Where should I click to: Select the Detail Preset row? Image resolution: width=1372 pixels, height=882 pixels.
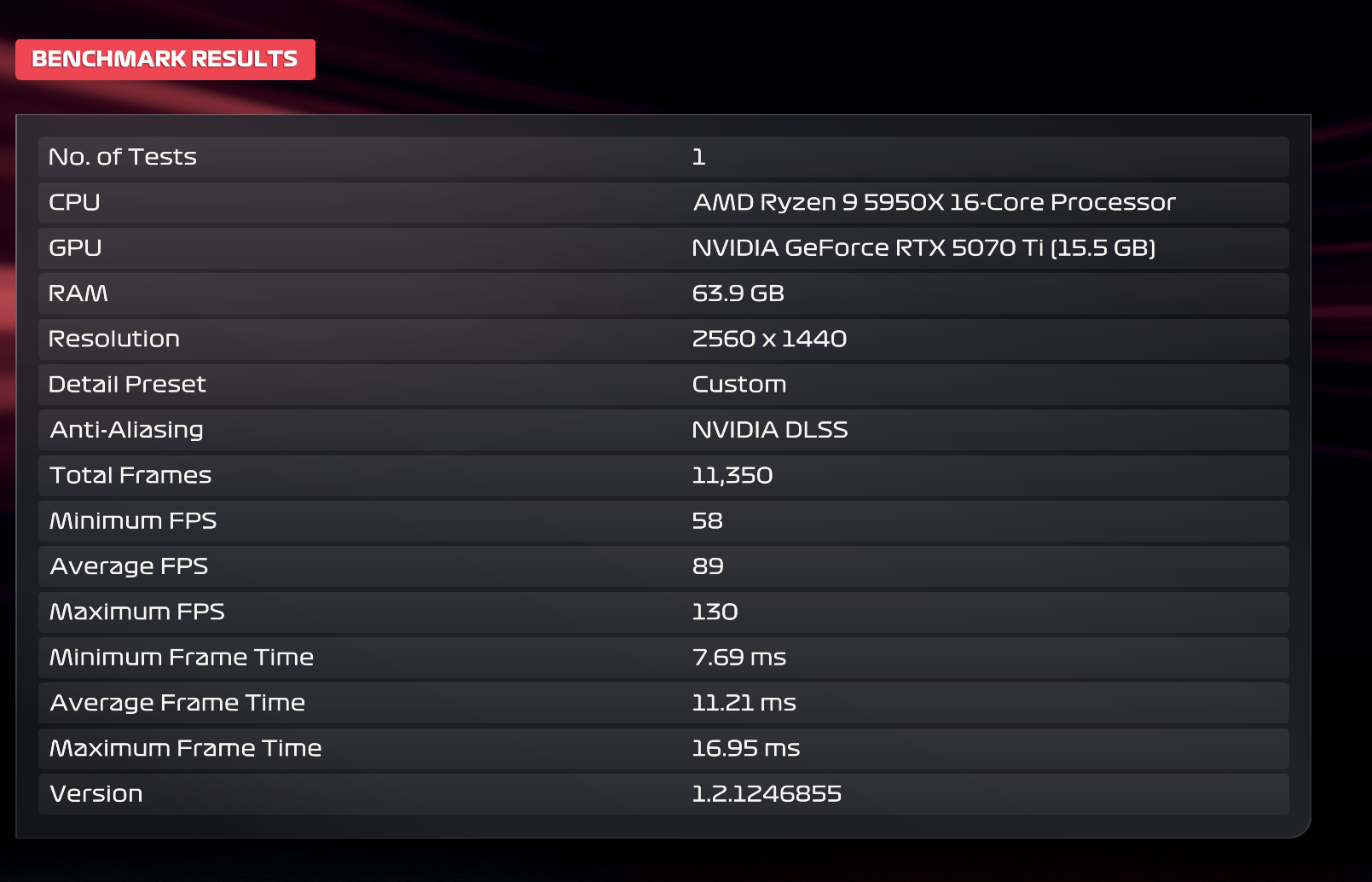pyautogui.click(x=663, y=384)
